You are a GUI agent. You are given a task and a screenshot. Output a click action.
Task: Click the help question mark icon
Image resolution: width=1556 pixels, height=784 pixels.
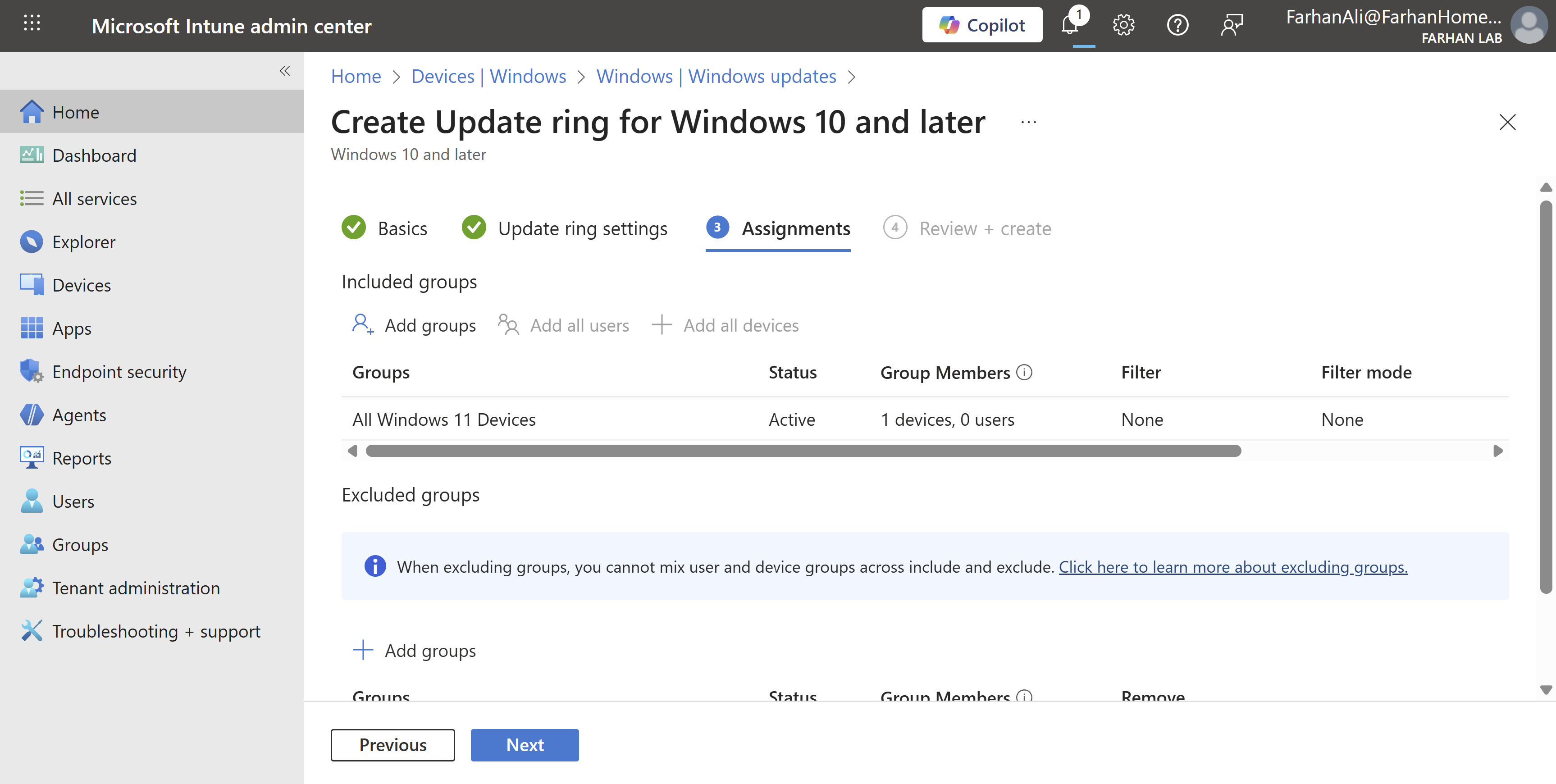pos(1177,25)
